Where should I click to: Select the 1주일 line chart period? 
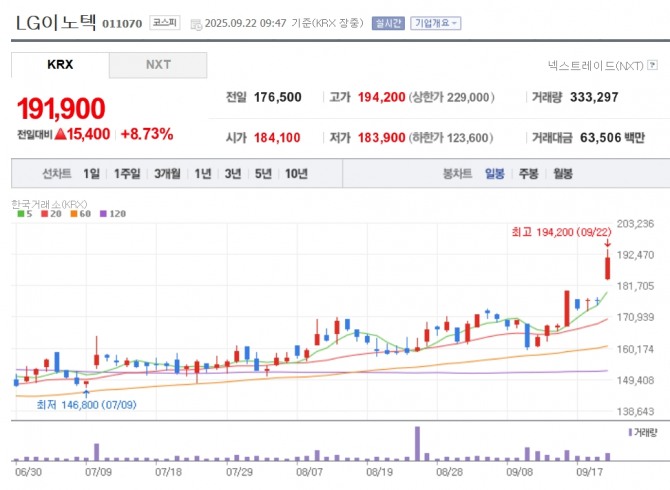(127, 174)
